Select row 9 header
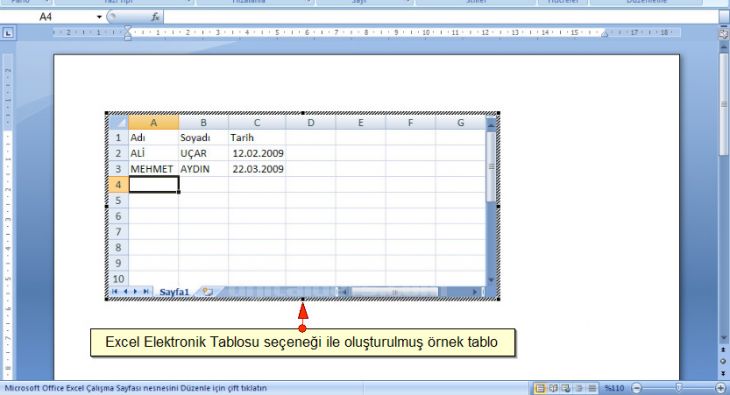The height and width of the screenshot is (395, 730). 118,263
